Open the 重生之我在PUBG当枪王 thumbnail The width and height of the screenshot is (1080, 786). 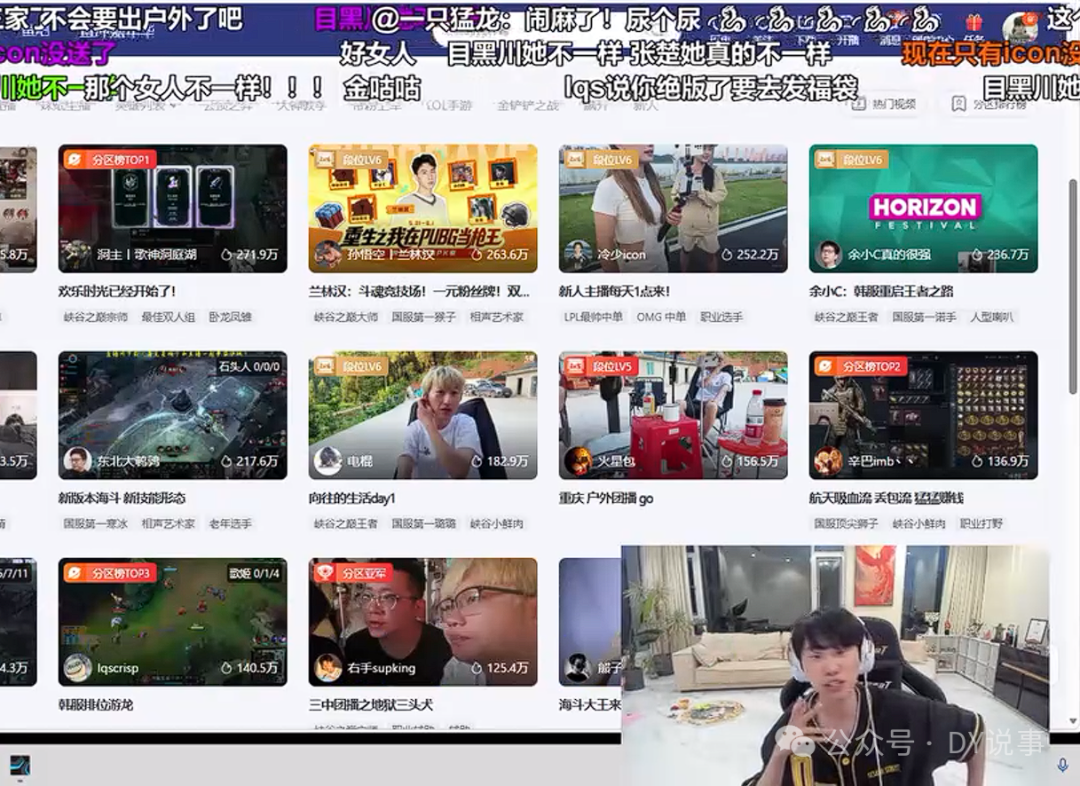(x=423, y=208)
